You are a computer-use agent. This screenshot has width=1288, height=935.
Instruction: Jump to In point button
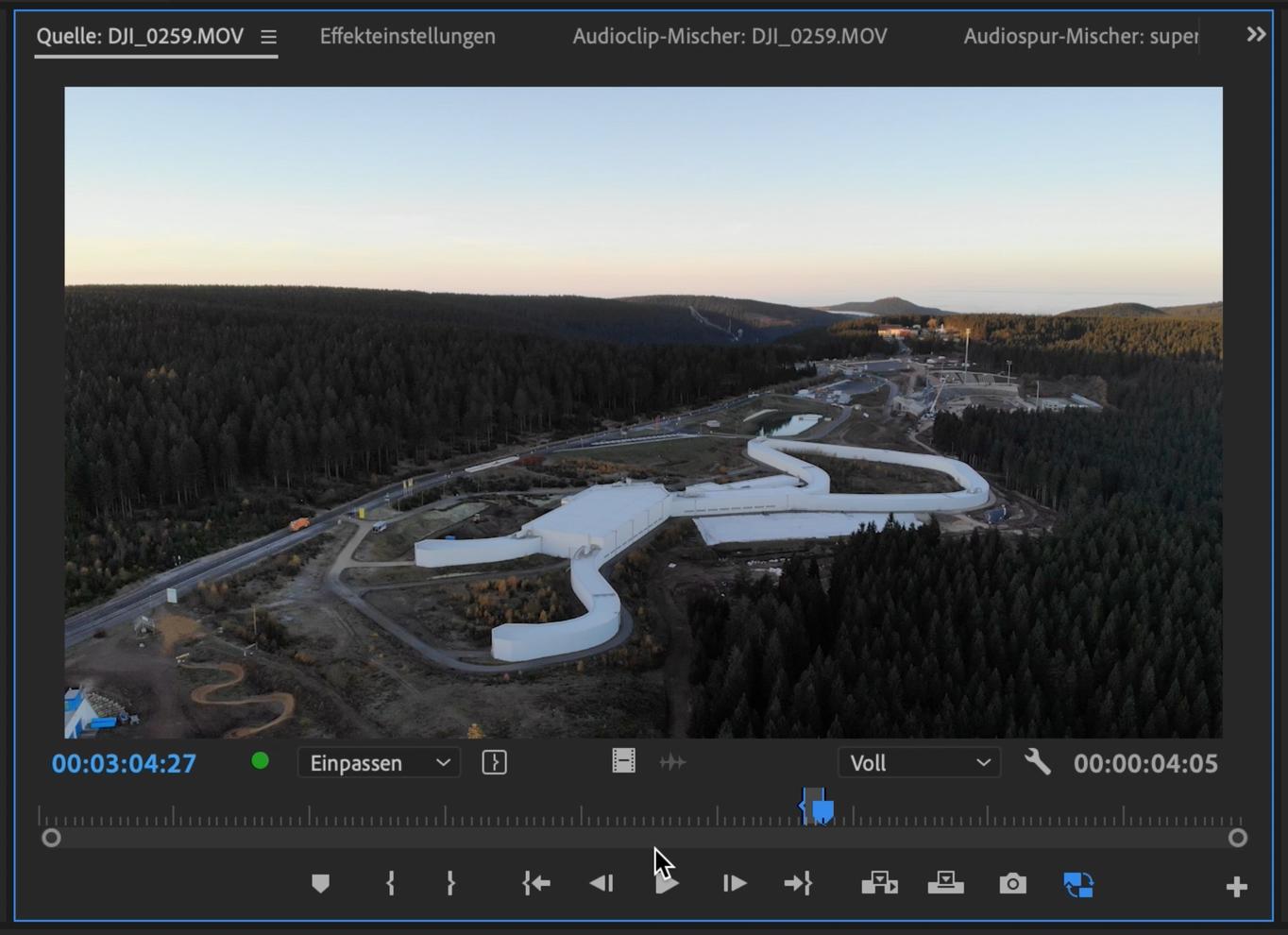click(536, 884)
